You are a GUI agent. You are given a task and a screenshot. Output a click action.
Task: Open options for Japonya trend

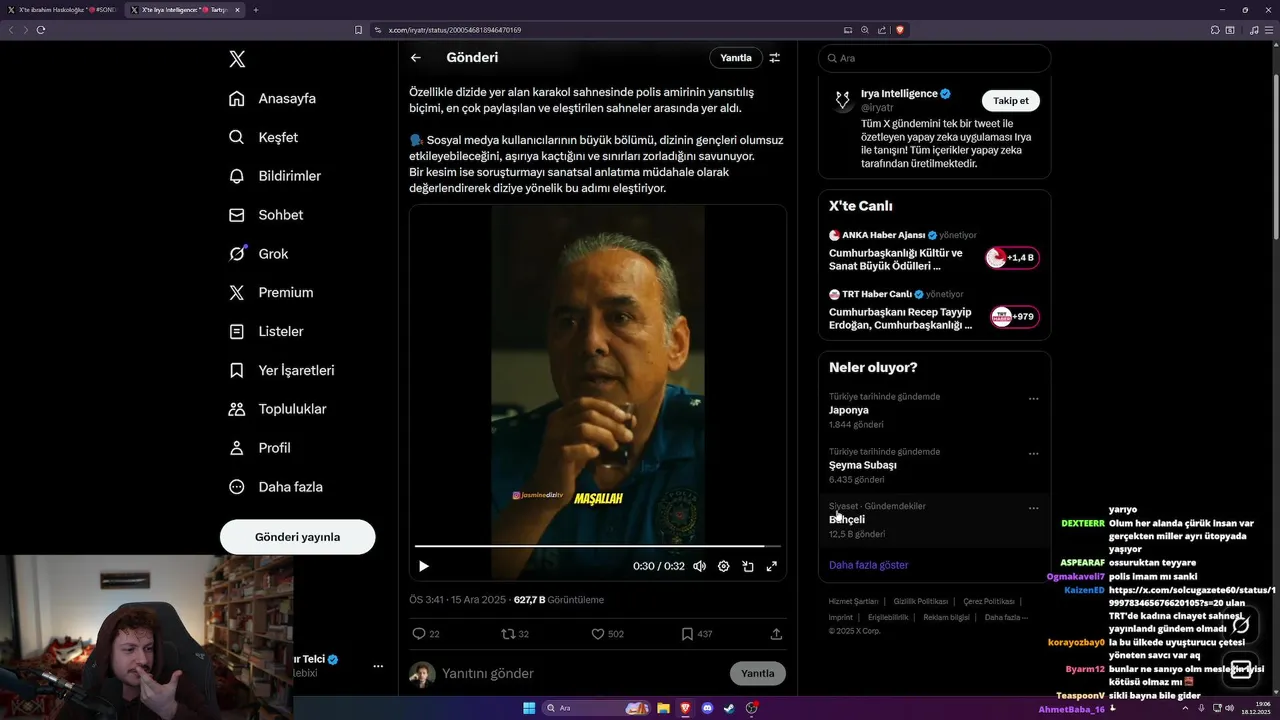(x=1034, y=398)
